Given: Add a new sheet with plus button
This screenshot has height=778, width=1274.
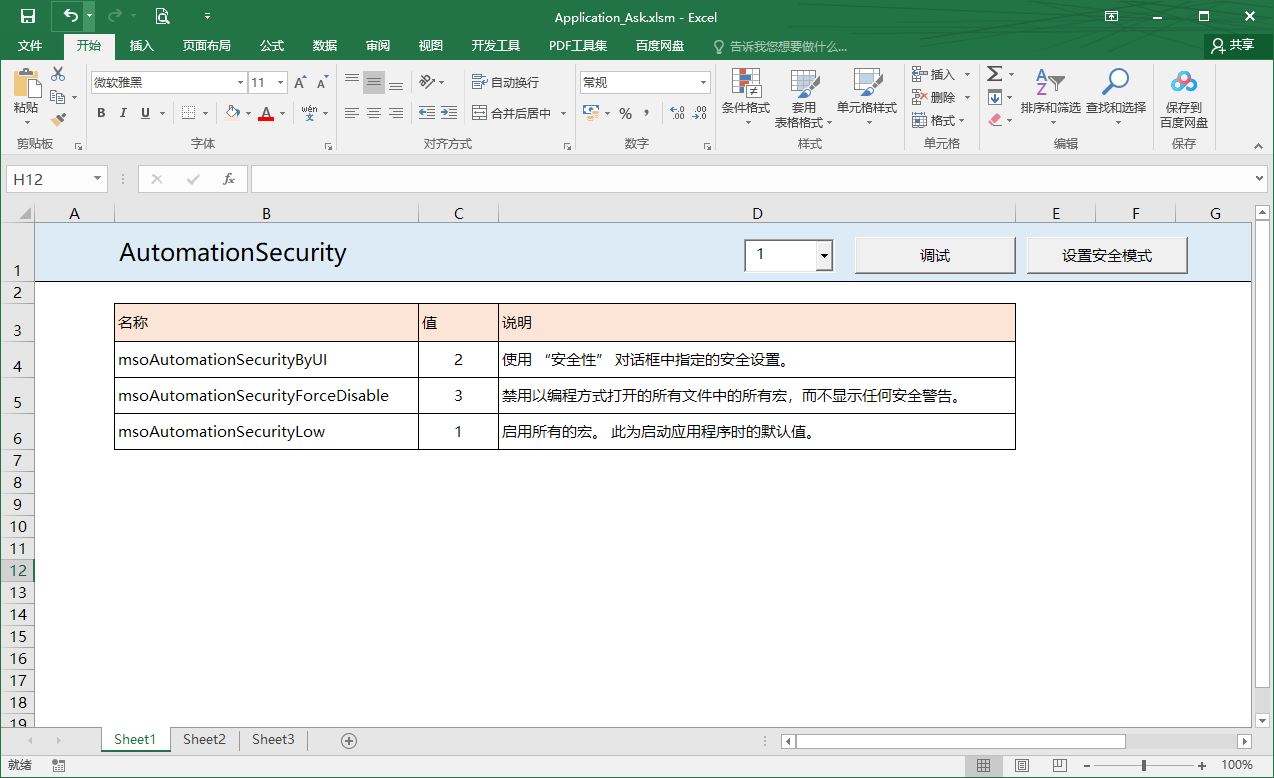Looking at the screenshot, I should tap(349, 741).
